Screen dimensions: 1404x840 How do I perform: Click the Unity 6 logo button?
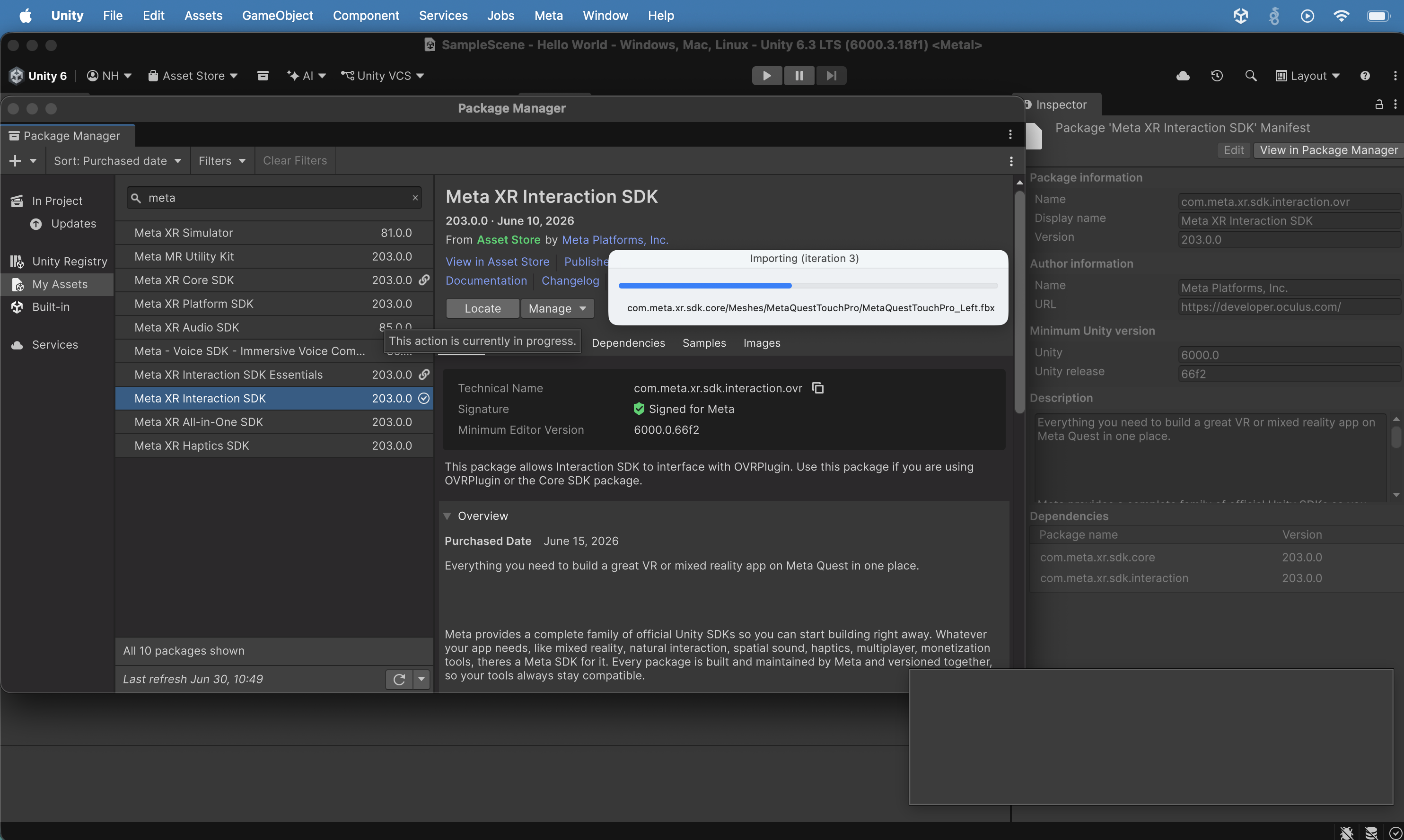click(x=38, y=75)
